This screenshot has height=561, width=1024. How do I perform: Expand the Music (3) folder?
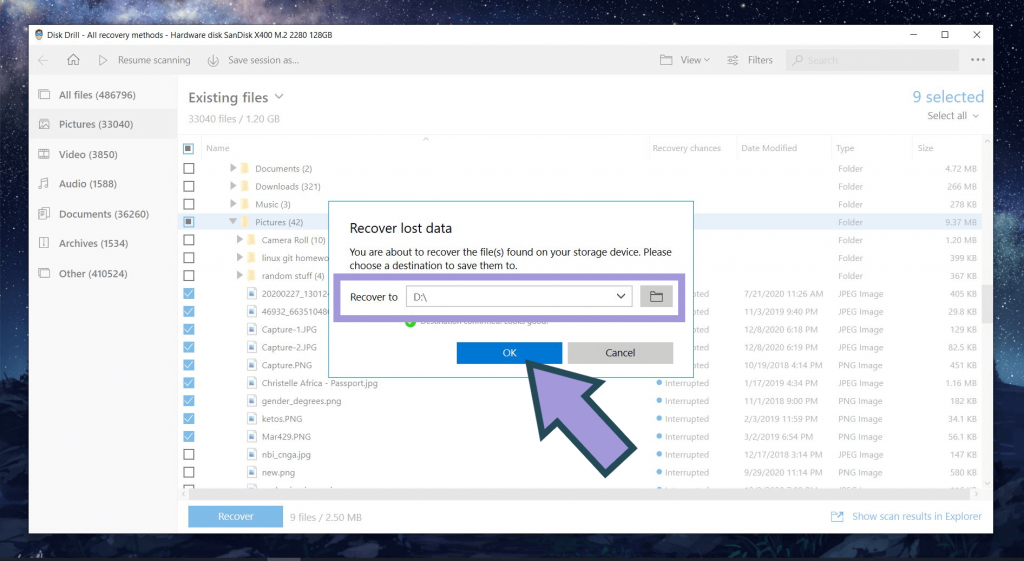click(x=233, y=204)
